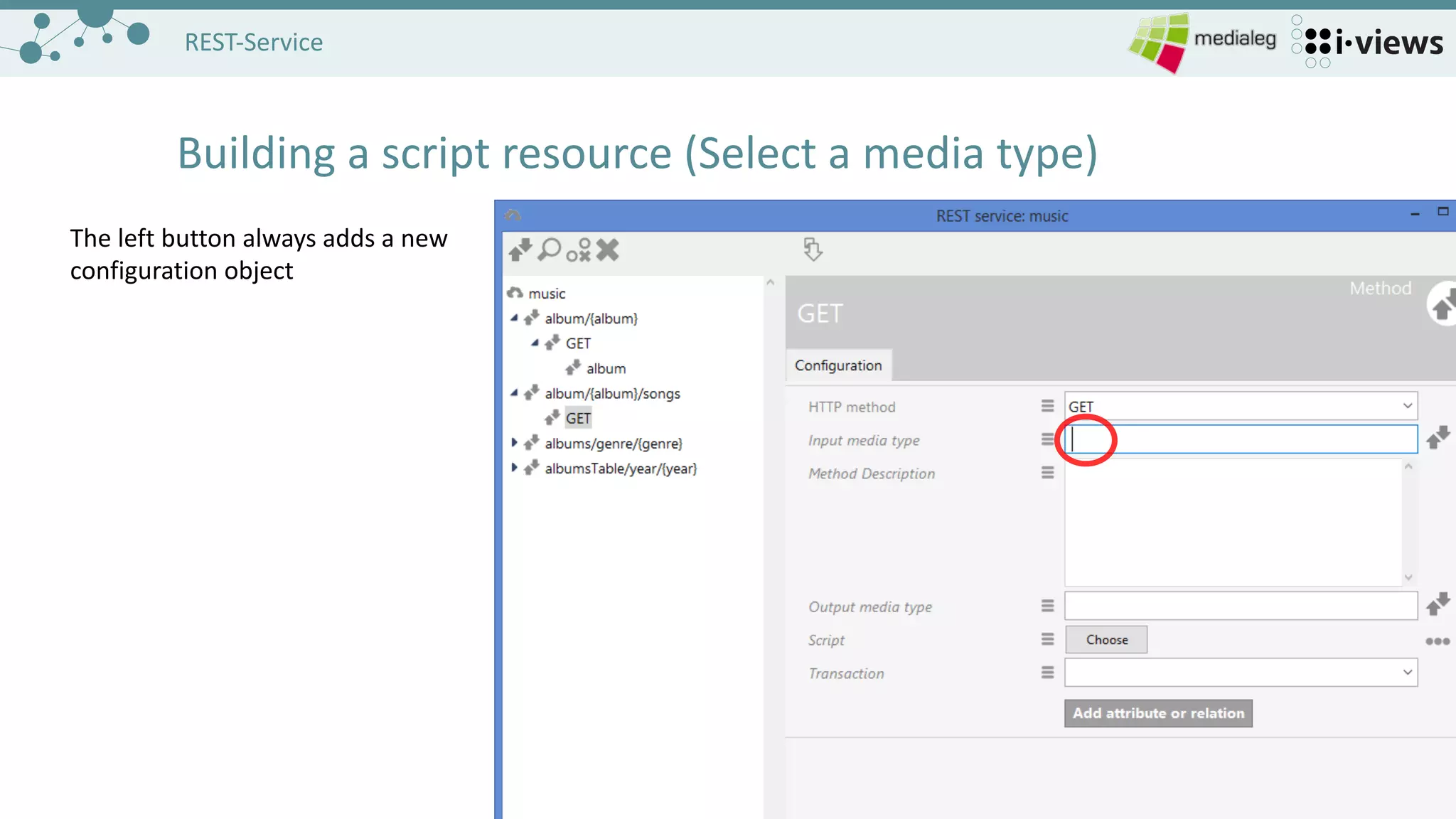Click the Choose script button

(x=1106, y=640)
